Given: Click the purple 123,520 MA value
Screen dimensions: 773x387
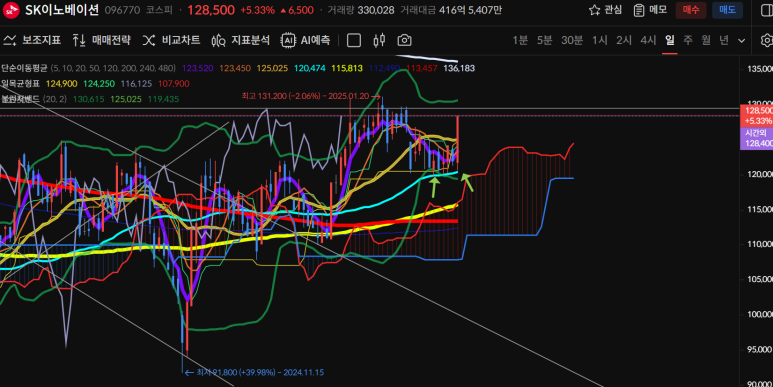Looking at the screenshot, I should click(x=198, y=68).
